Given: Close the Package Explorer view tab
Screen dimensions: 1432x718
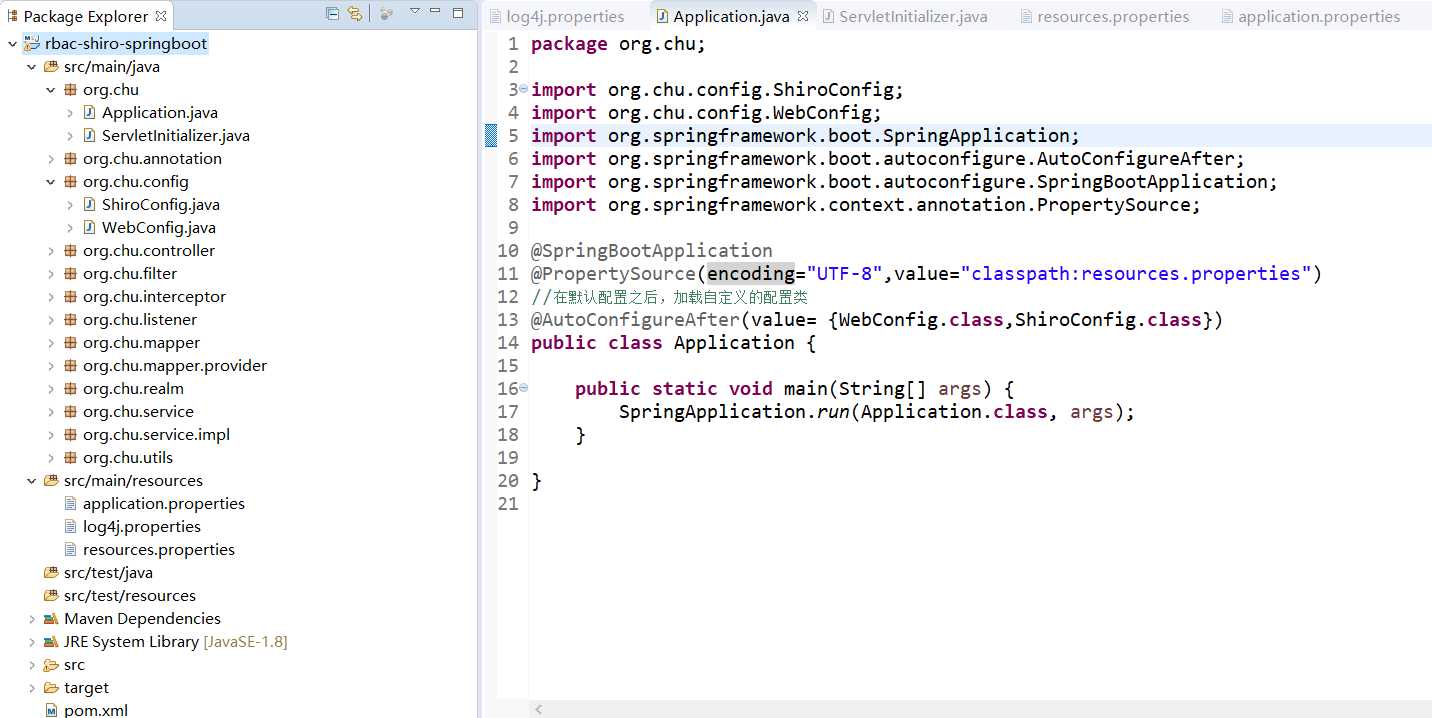Looking at the screenshot, I should (x=161, y=15).
